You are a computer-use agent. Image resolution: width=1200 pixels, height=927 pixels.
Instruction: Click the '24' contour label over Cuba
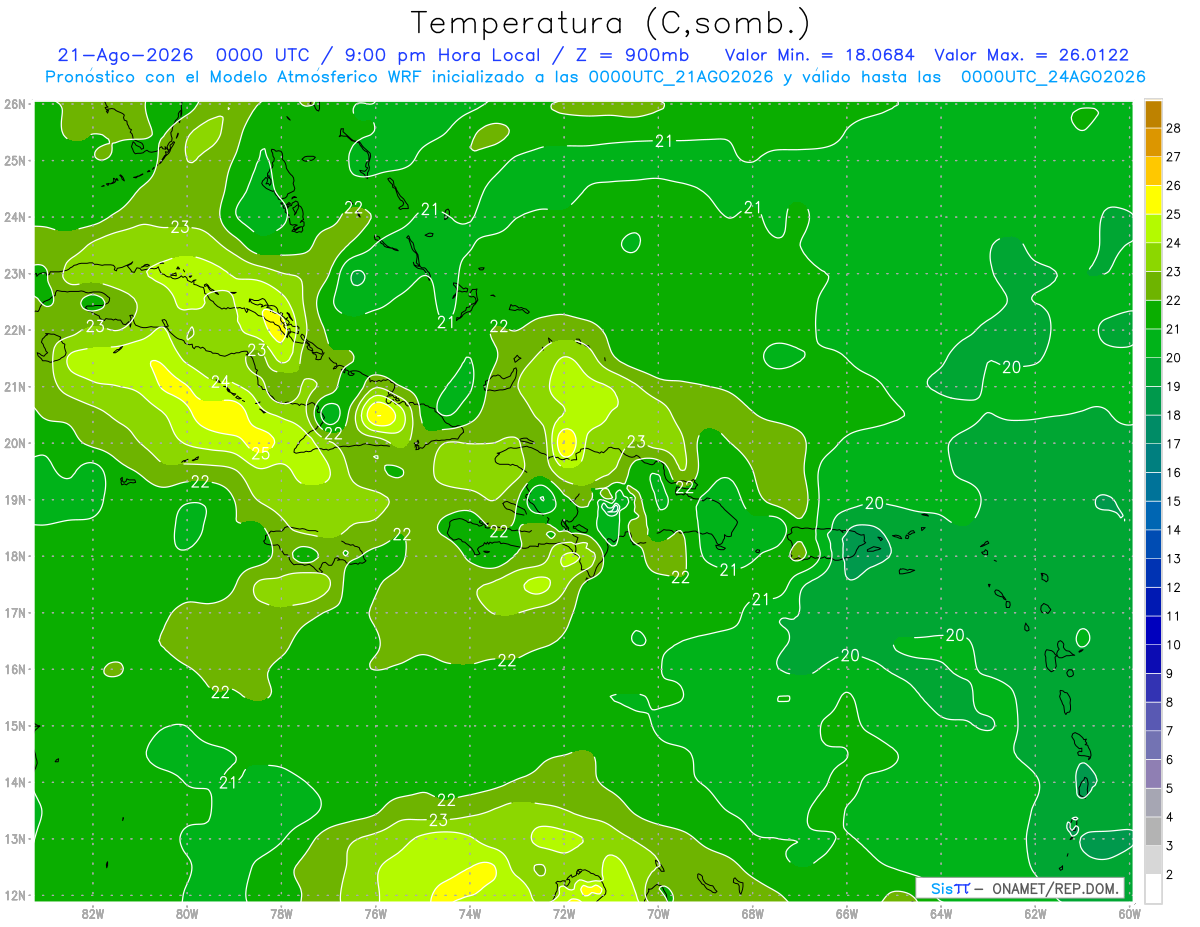click(220, 381)
